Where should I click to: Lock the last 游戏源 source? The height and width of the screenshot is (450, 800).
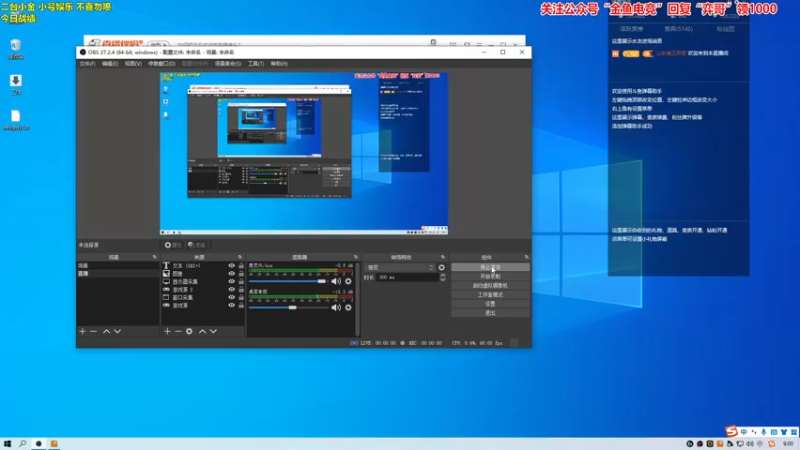[x=241, y=305]
